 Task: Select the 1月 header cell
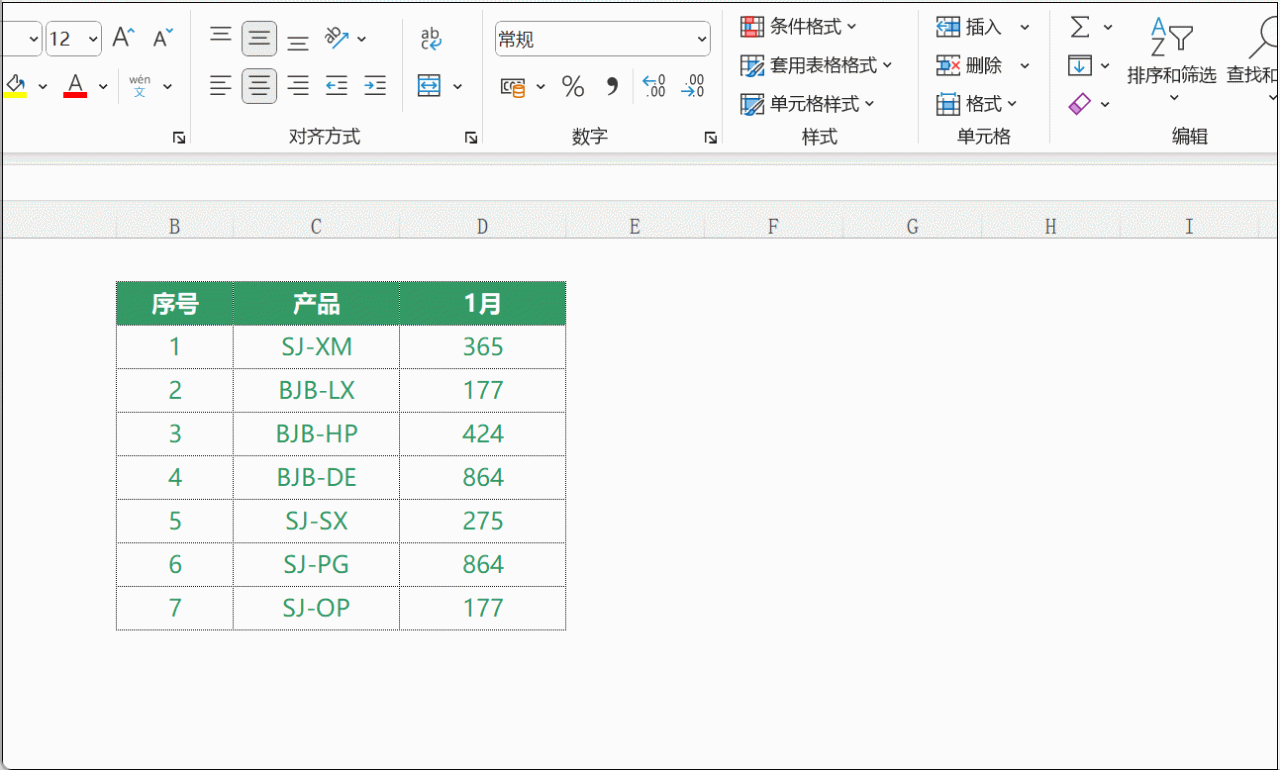pos(483,304)
